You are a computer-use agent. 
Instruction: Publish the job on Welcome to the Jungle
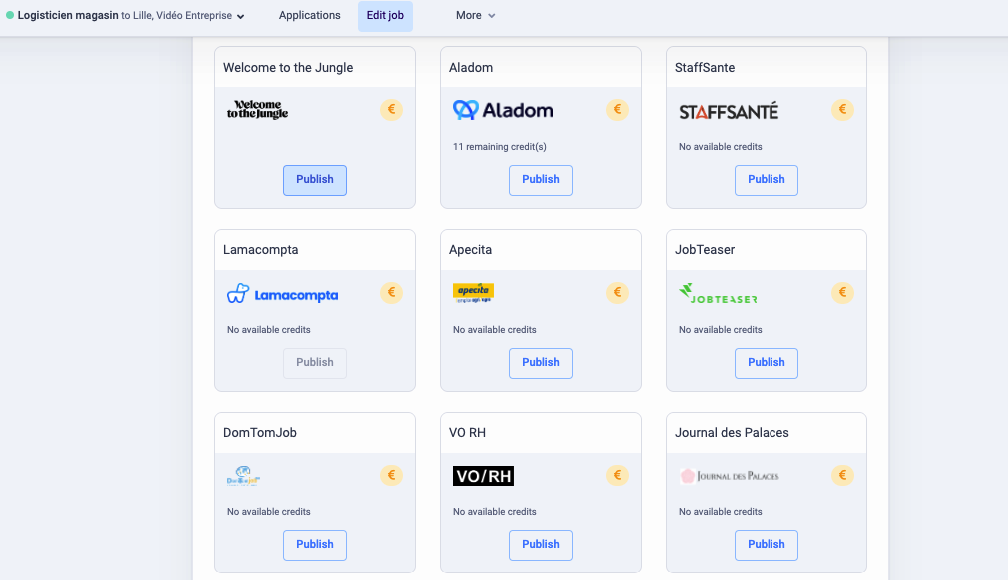pyautogui.click(x=315, y=180)
